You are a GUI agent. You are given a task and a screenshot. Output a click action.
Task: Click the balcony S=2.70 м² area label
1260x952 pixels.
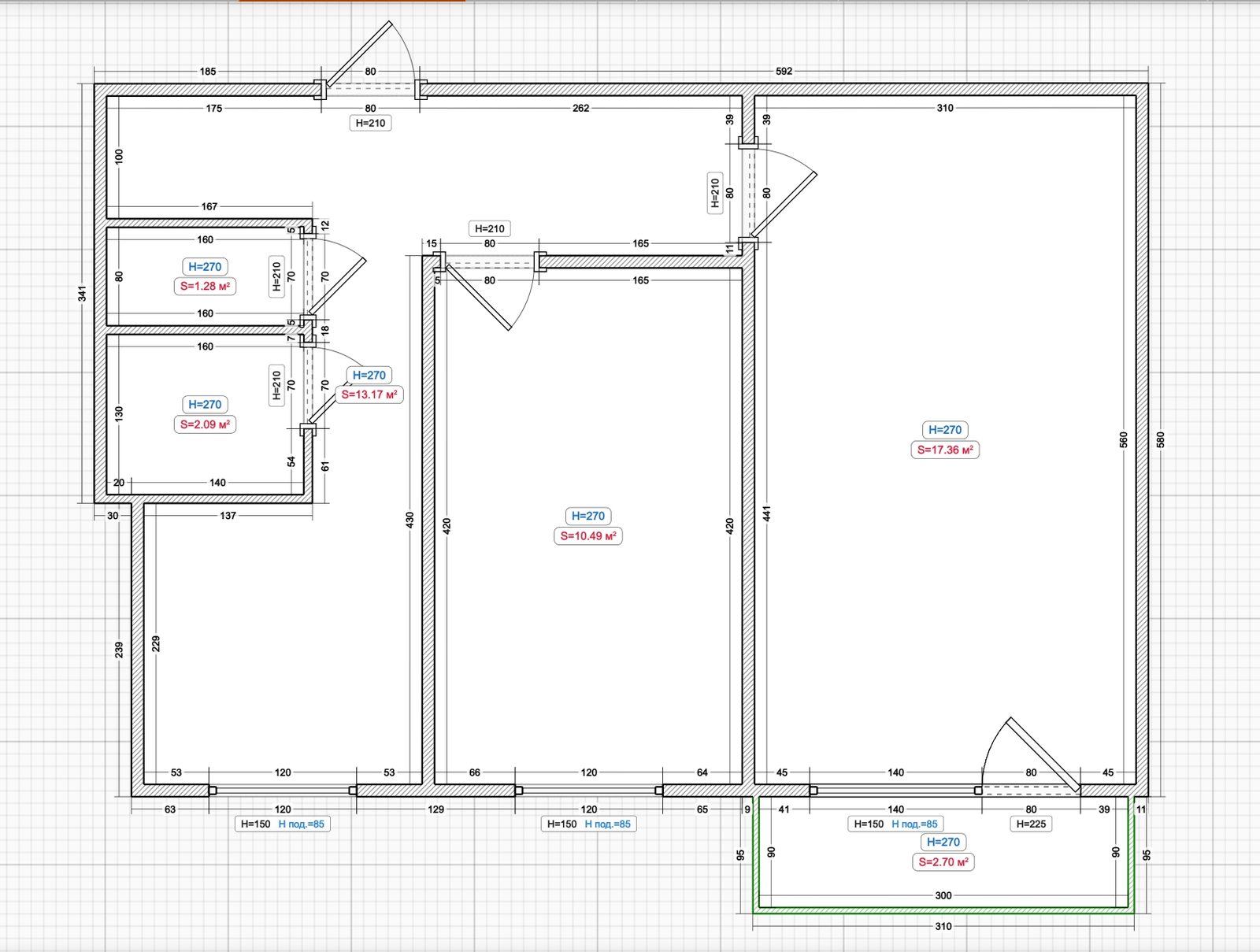943,862
